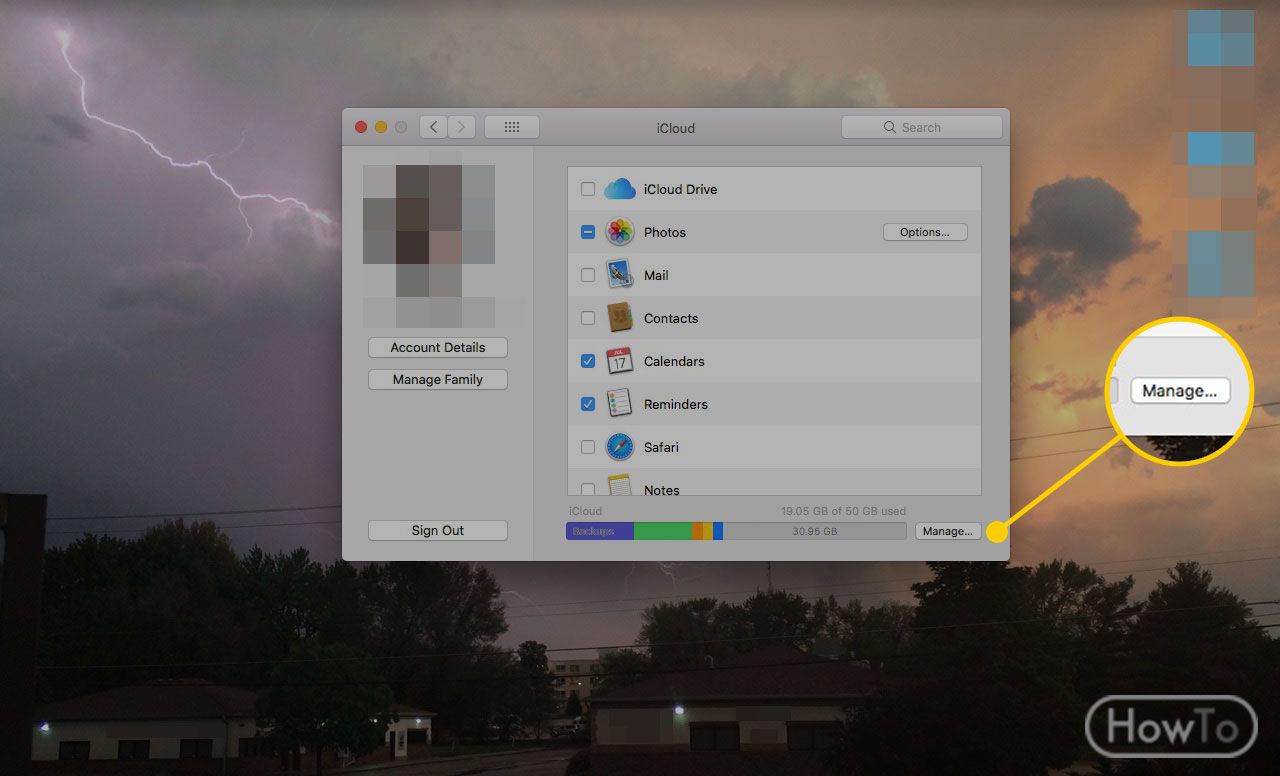The height and width of the screenshot is (776, 1280).
Task: Toggle the Photos checkbox
Action: pyautogui.click(x=588, y=232)
